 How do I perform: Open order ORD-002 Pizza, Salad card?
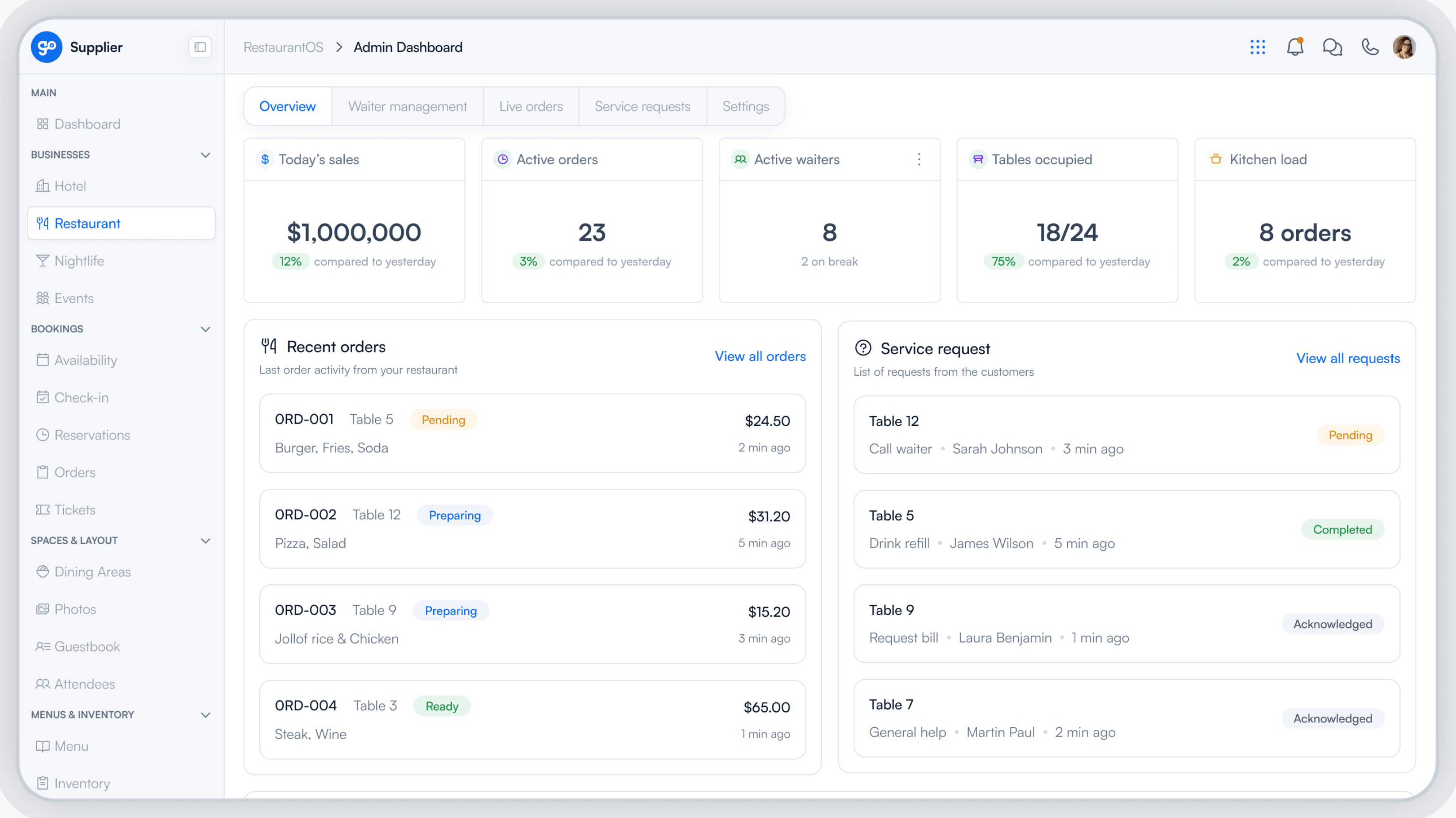[532, 529]
